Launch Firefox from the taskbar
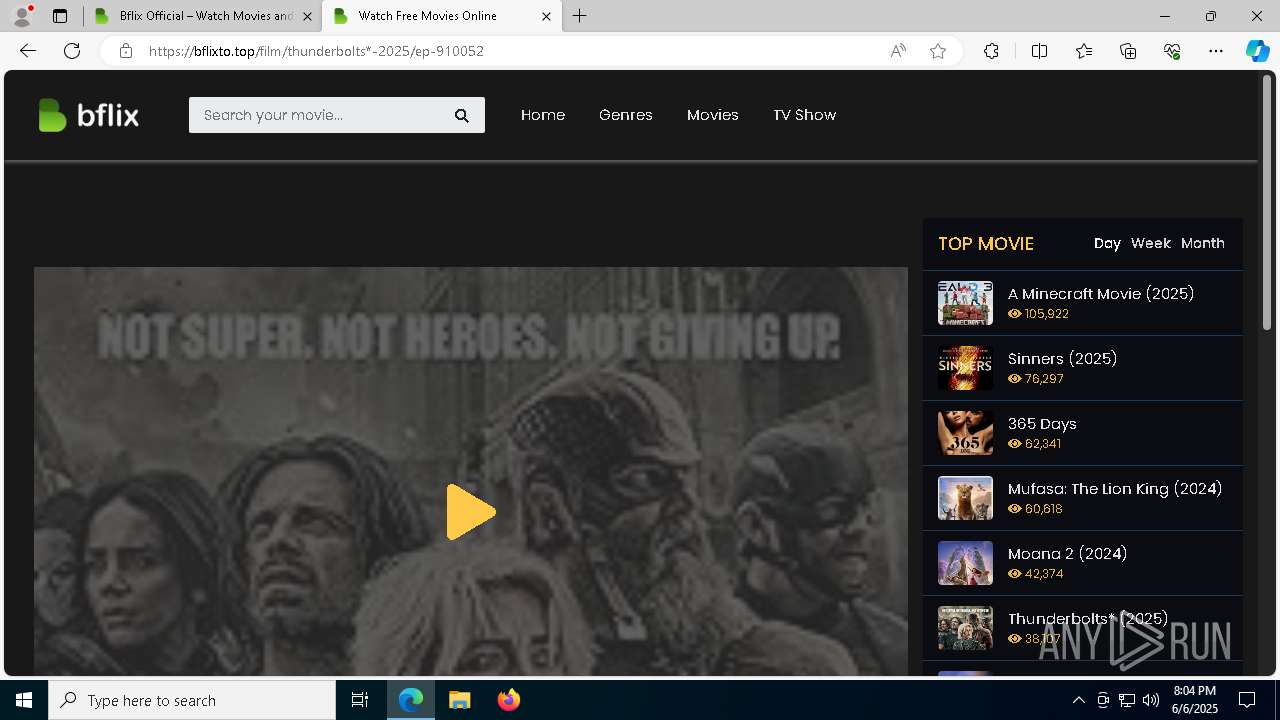The image size is (1280, 720). 509,700
